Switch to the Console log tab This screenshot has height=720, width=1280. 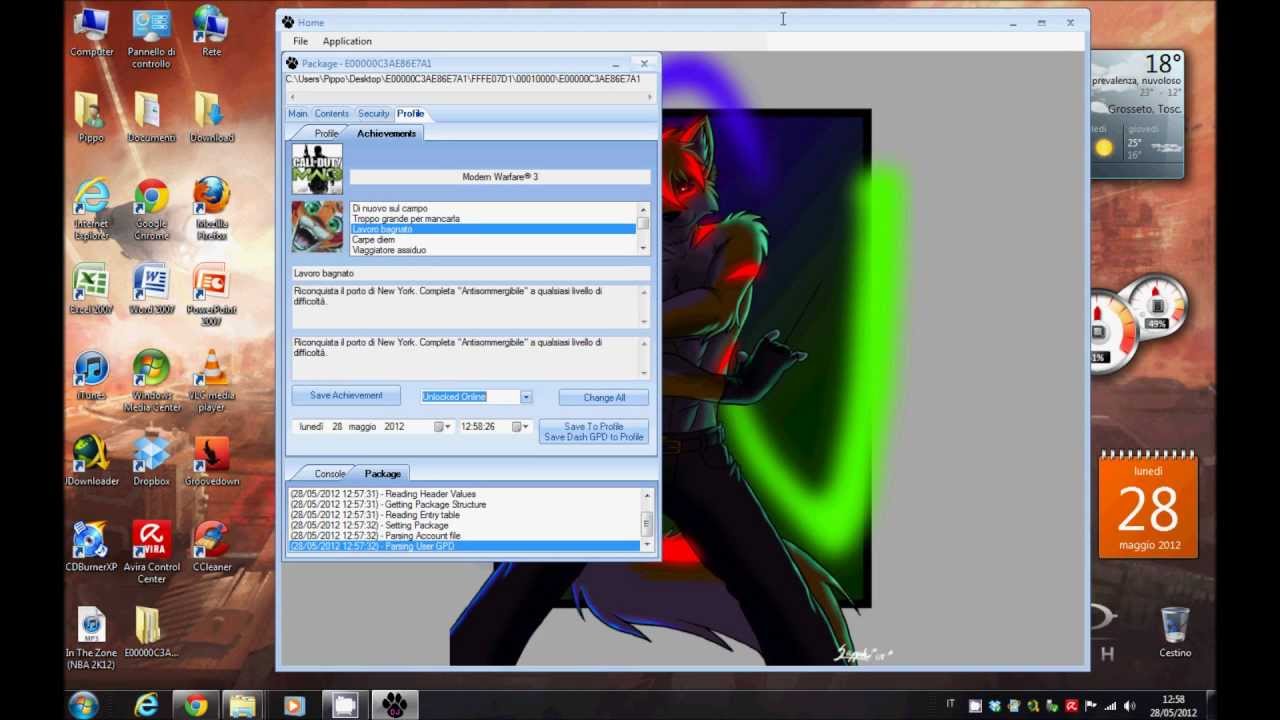(330, 474)
